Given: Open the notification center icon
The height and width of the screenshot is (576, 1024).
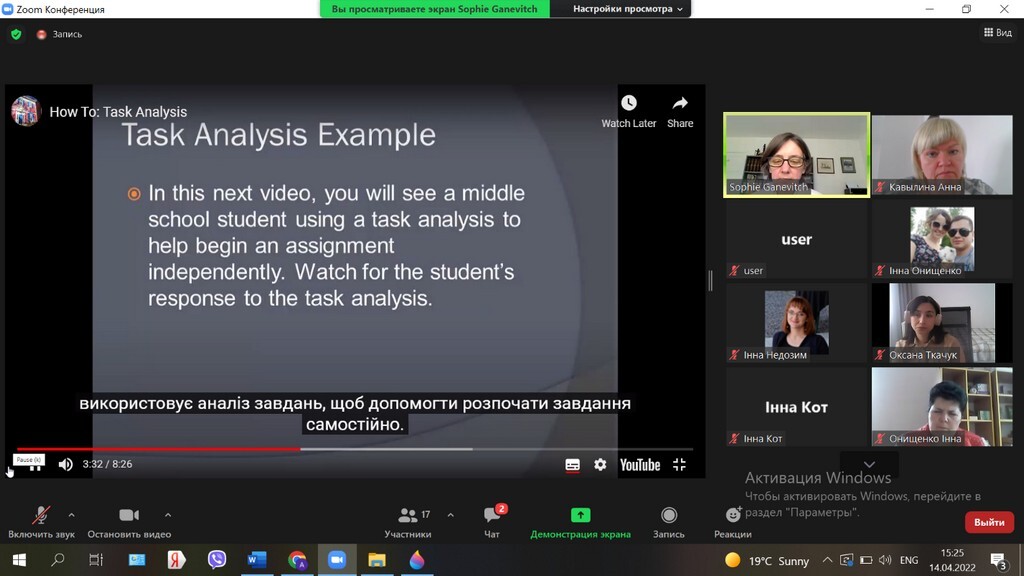Looking at the screenshot, I should pyautogui.click(x=998, y=560).
